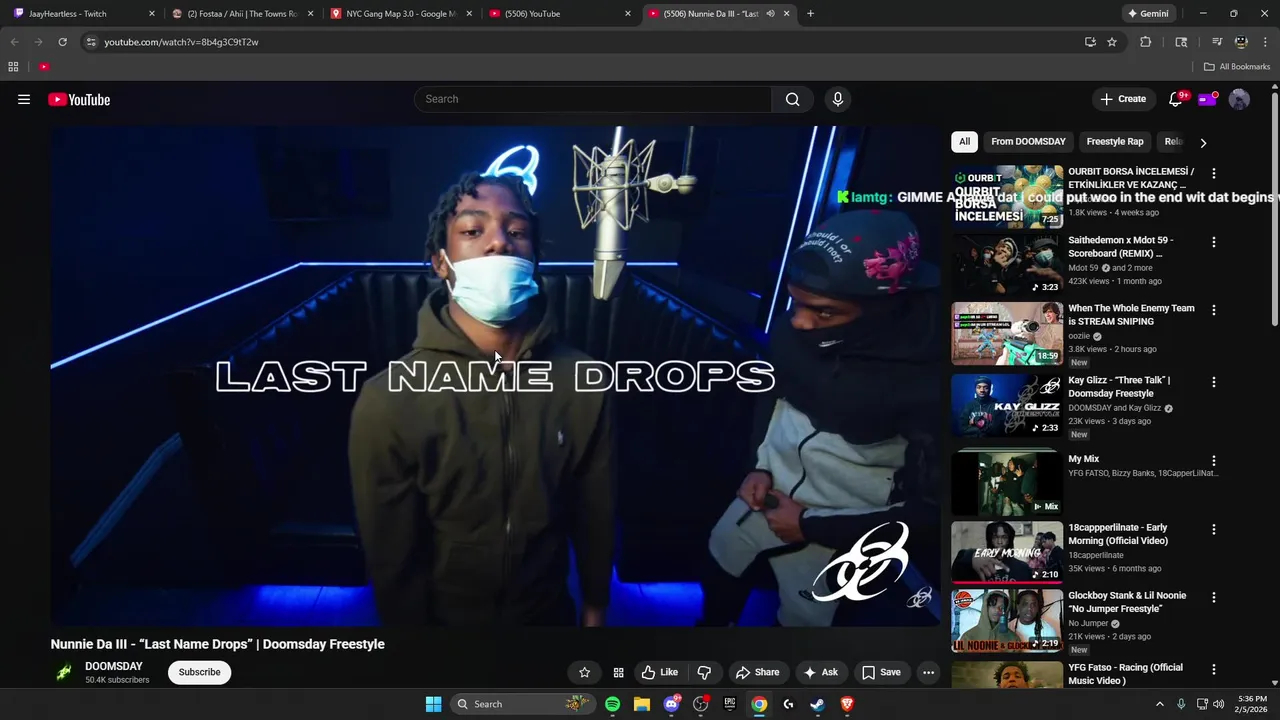Click install app icon in address bar
This screenshot has width=1280, height=720.
pyautogui.click(x=1090, y=42)
